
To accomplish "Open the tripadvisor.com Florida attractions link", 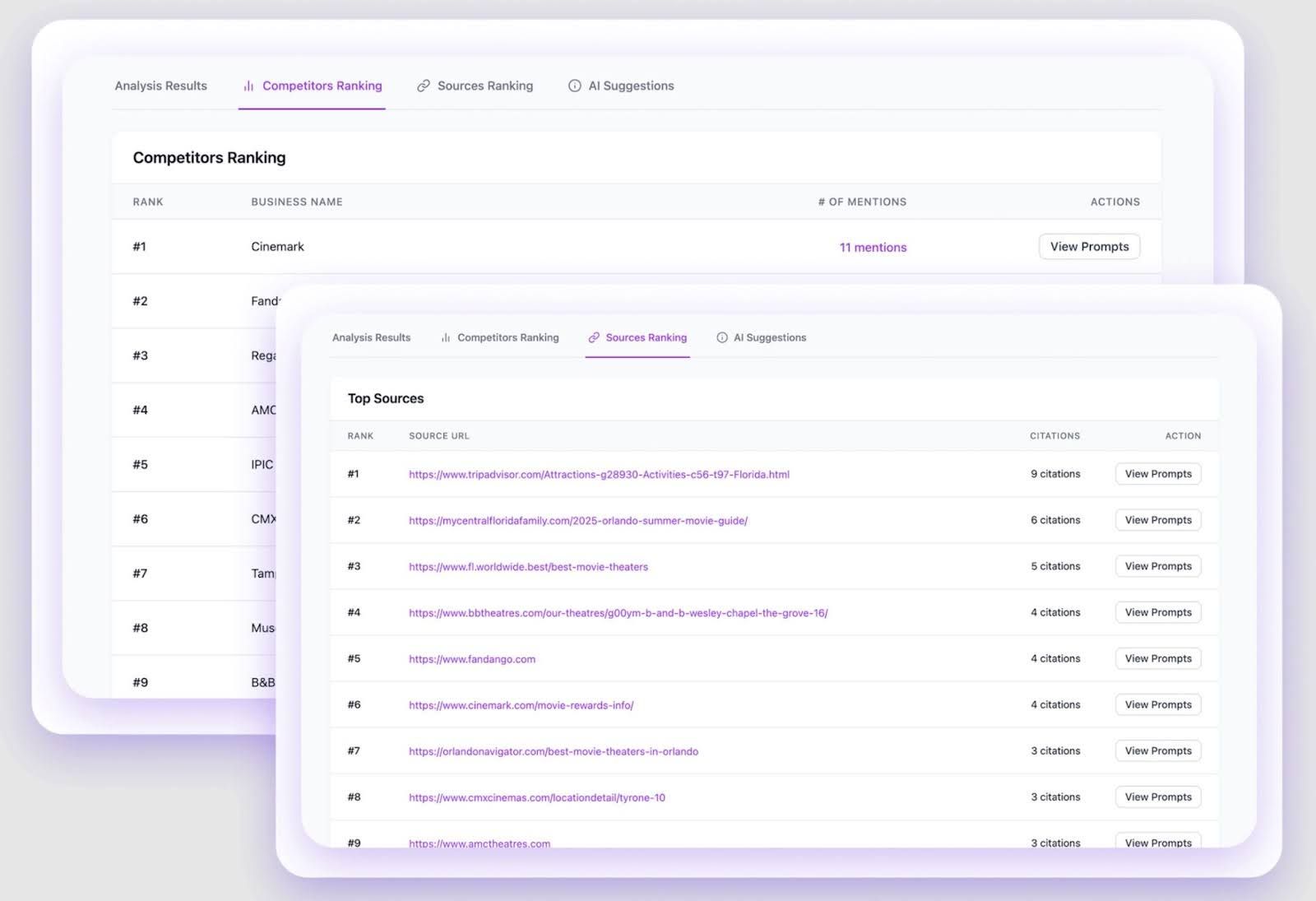I will click(x=599, y=475).
